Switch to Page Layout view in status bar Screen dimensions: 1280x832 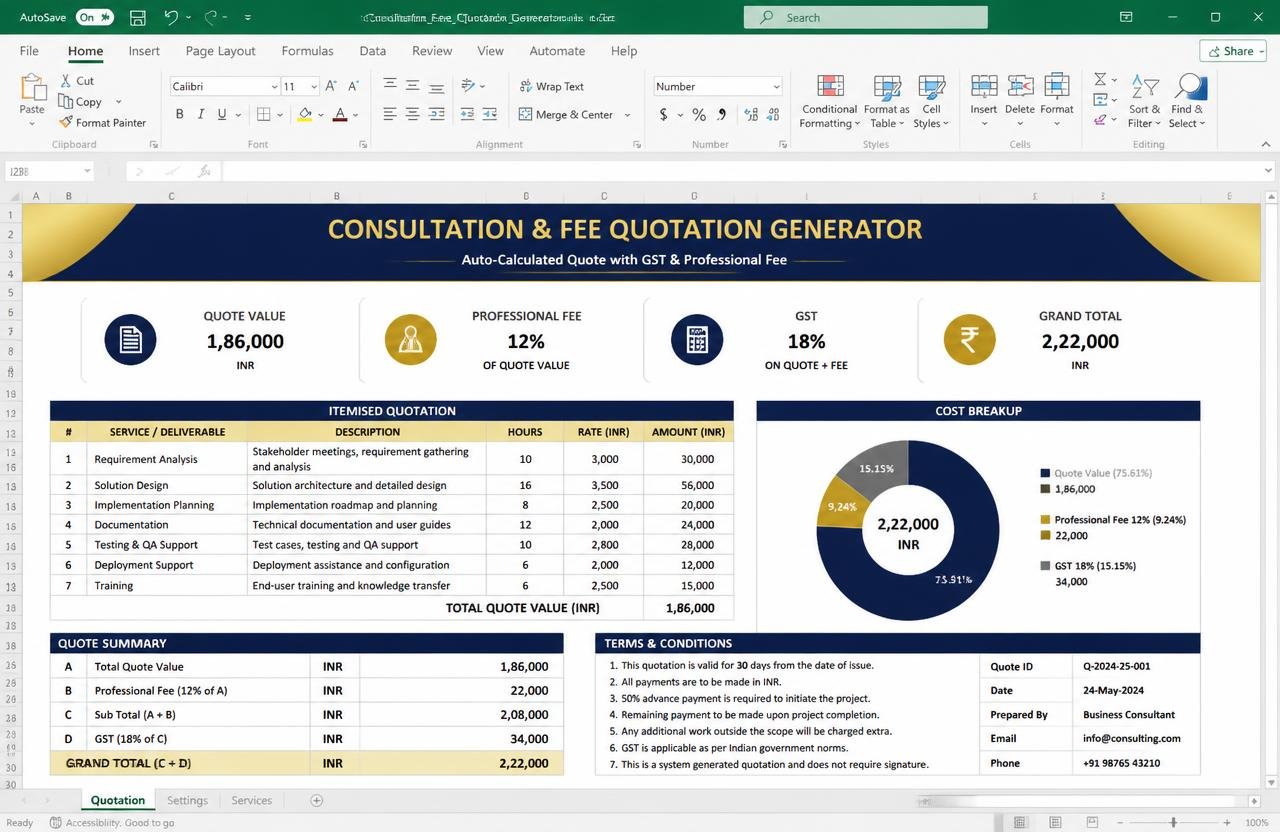tap(1053, 822)
